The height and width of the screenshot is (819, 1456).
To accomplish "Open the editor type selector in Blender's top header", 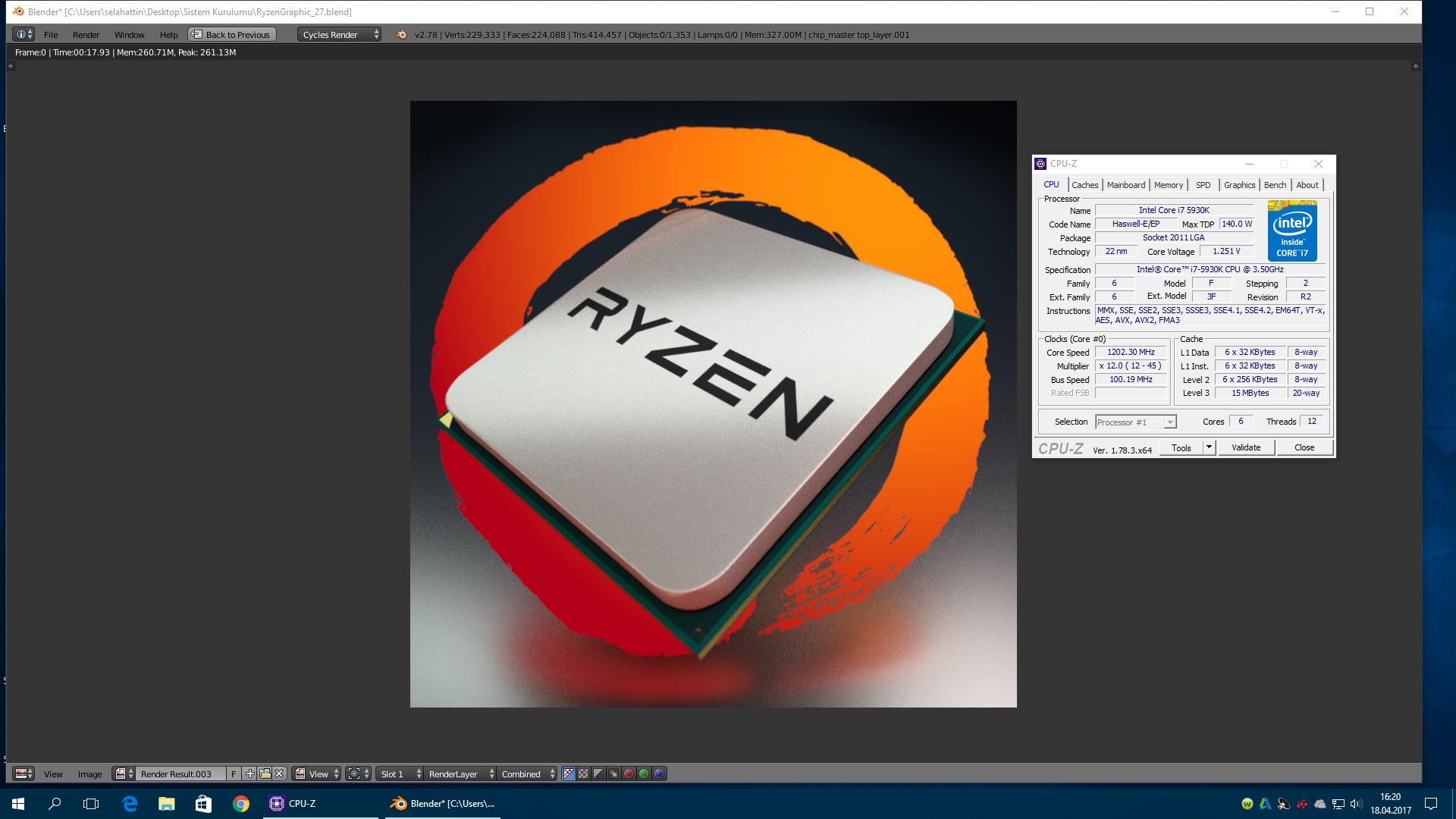I will [x=24, y=35].
